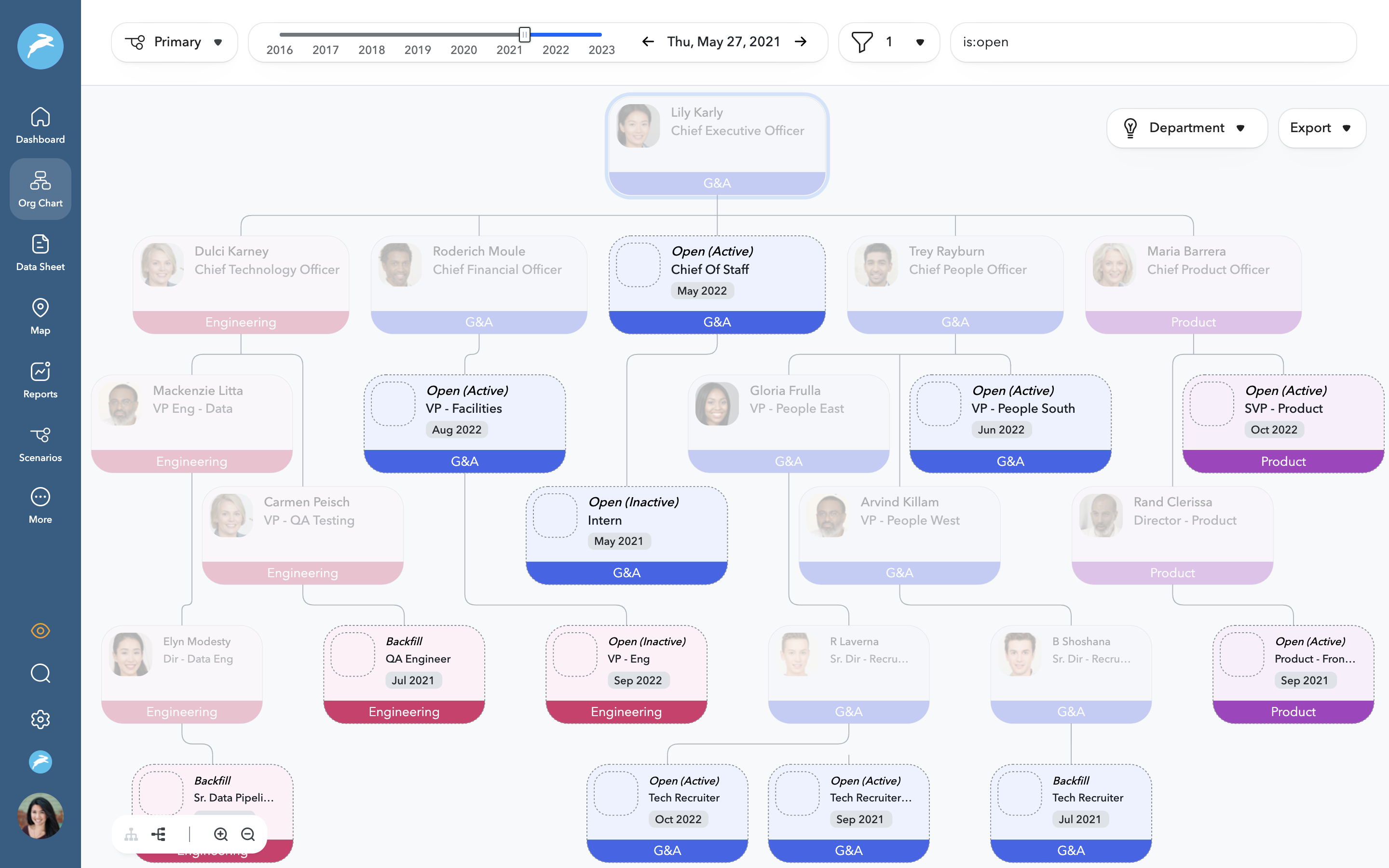Open Scenarios from the sidebar
The image size is (1389, 868).
click(x=40, y=444)
